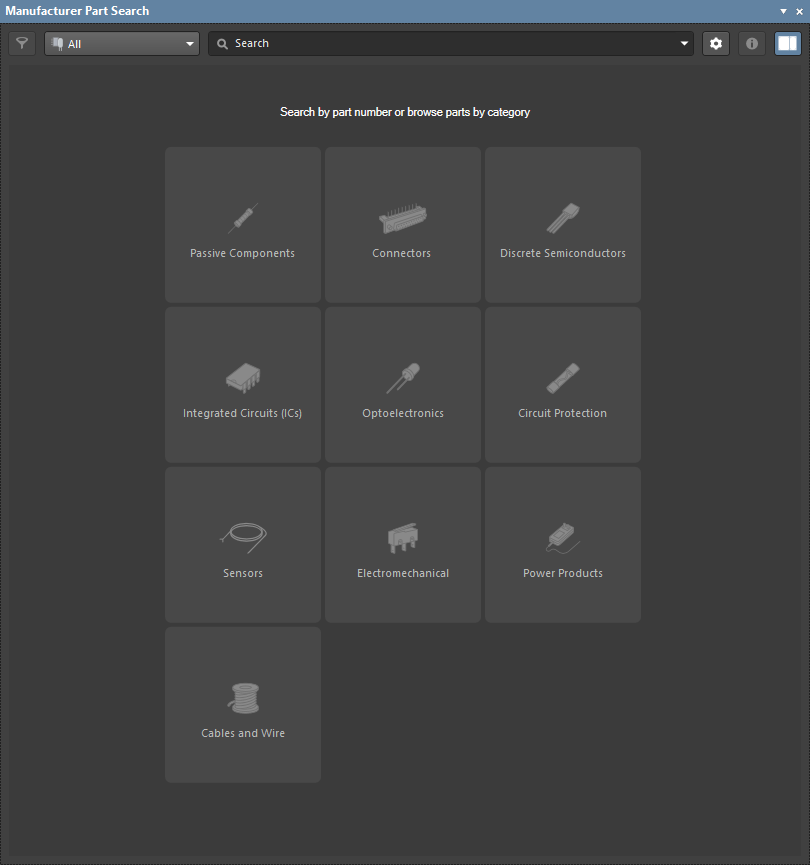Screen dimensions: 810x865
Task: Browse the Power Products category
Action: click(x=562, y=544)
